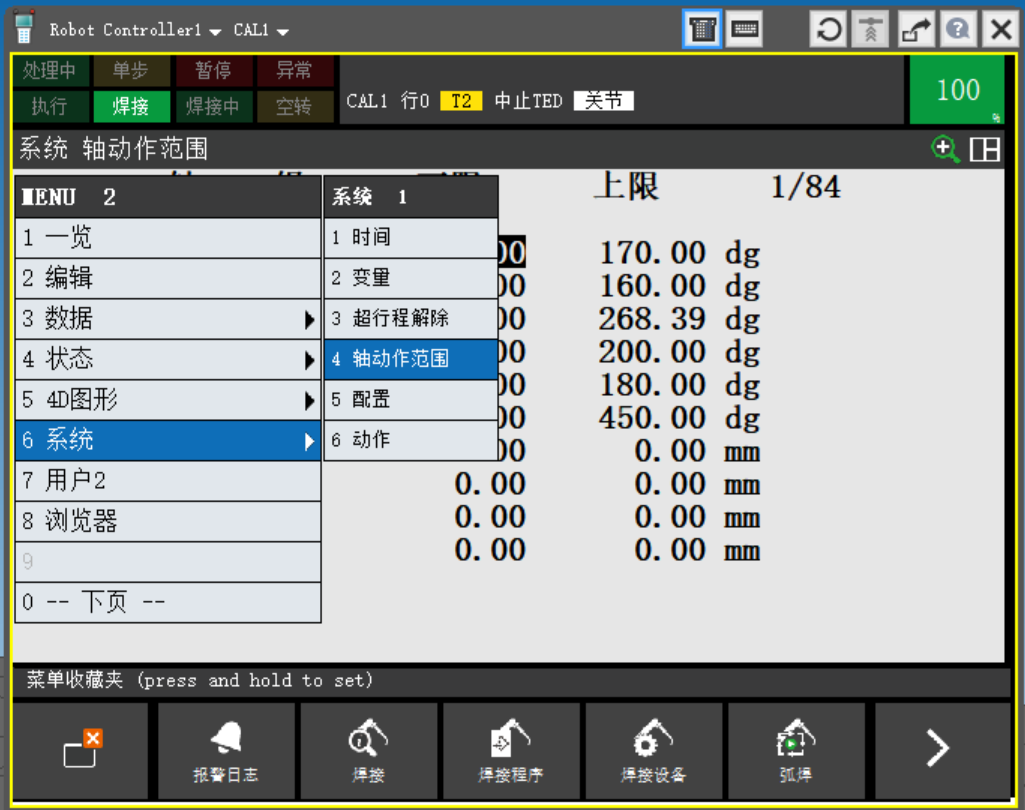The height and width of the screenshot is (810, 1025).
Task: Toggle the teach pendant keypad view icon
Action: click(x=701, y=29)
